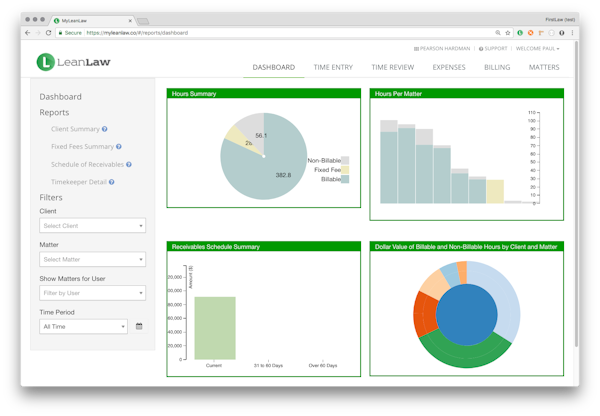Bookmark page with the star icon
Image resolution: width=600 pixels, height=416 pixels.
(x=508, y=33)
